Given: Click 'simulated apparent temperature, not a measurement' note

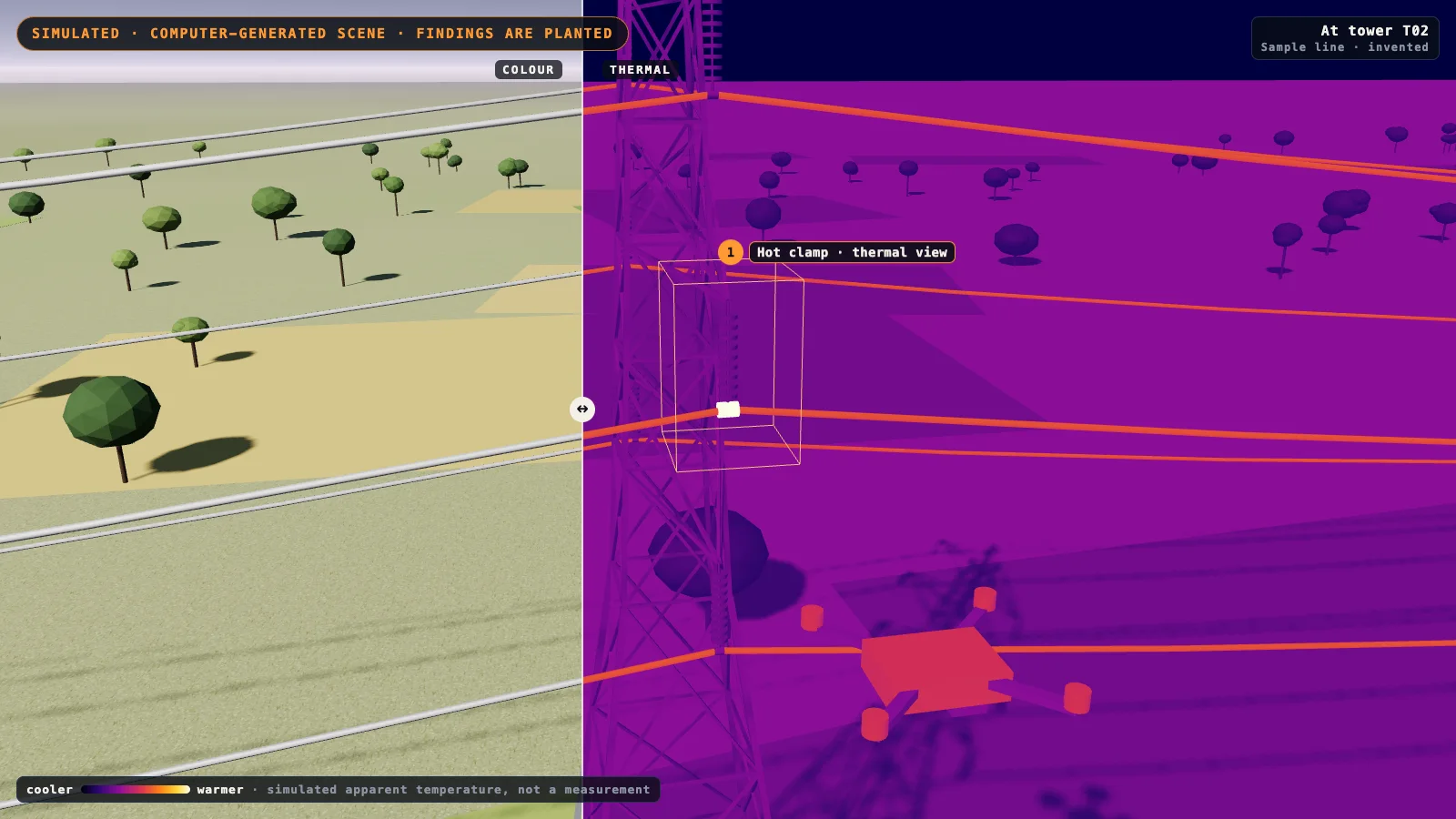Looking at the screenshot, I should pyautogui.click(x=459, y=789).
